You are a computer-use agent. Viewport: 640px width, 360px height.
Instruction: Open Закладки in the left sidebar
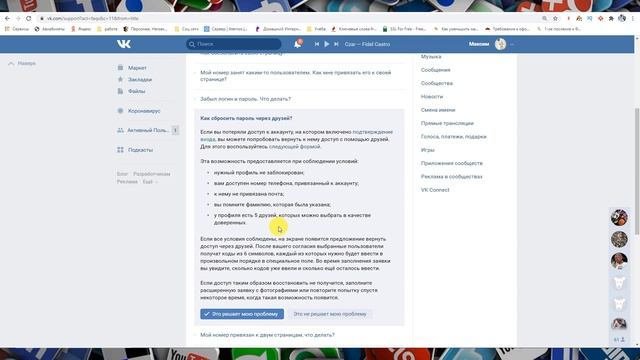coord(140,80)
